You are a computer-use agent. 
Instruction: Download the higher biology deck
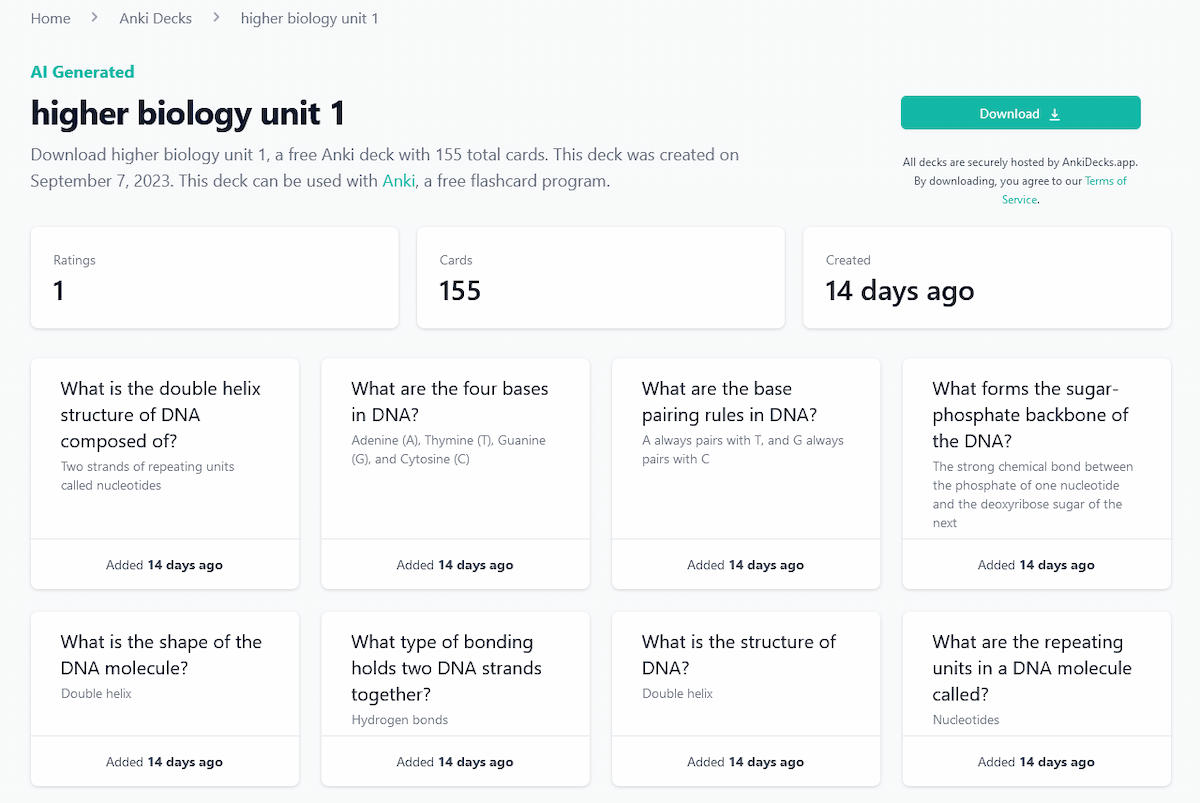1020,113
